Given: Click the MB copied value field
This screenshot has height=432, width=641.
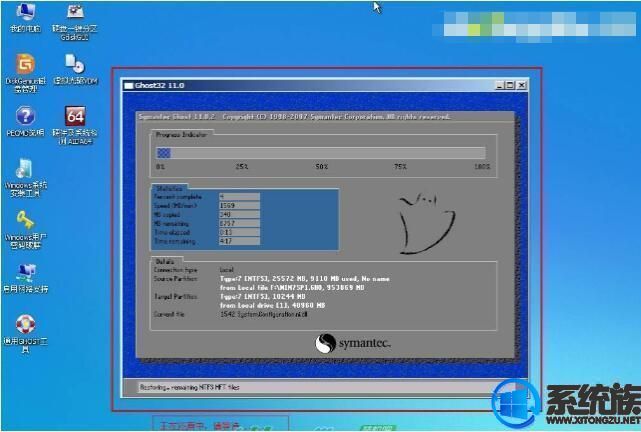Looking at the screenshot, I should point(239,215).
